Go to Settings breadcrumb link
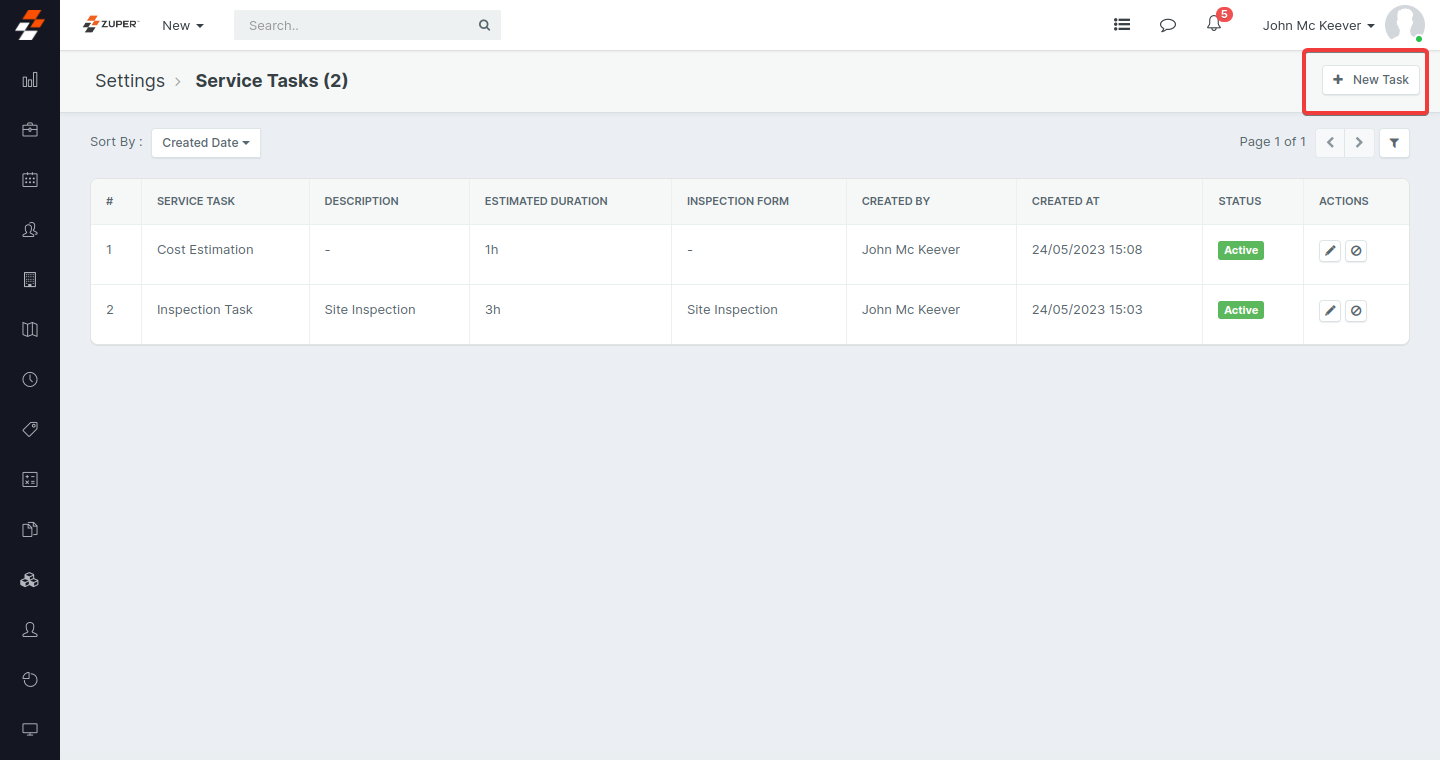Image resolution: width=1440 pixels, height=760 pixels. click(x=130, y=81)
